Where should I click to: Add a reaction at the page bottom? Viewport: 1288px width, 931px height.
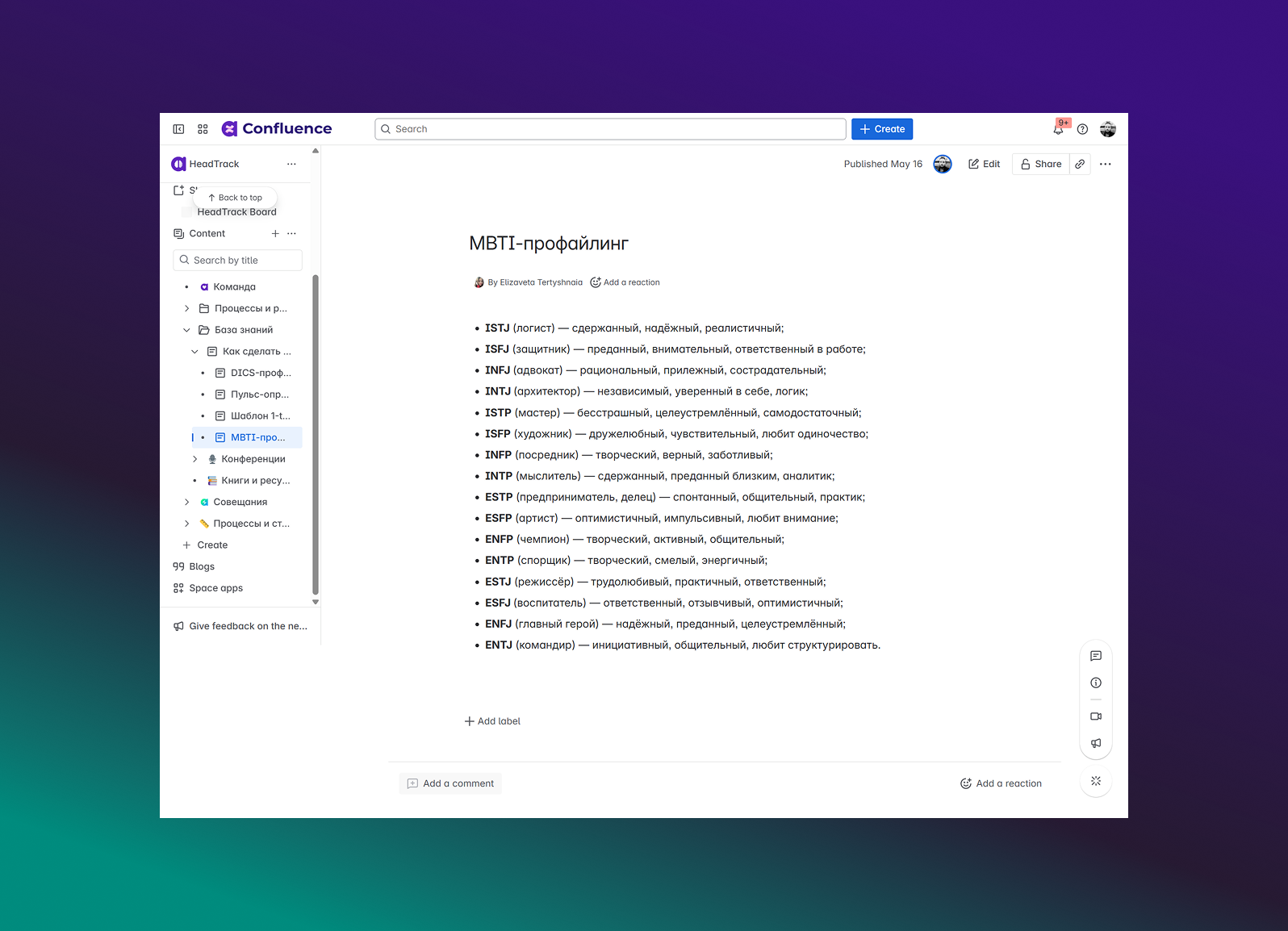(1001, 783)
